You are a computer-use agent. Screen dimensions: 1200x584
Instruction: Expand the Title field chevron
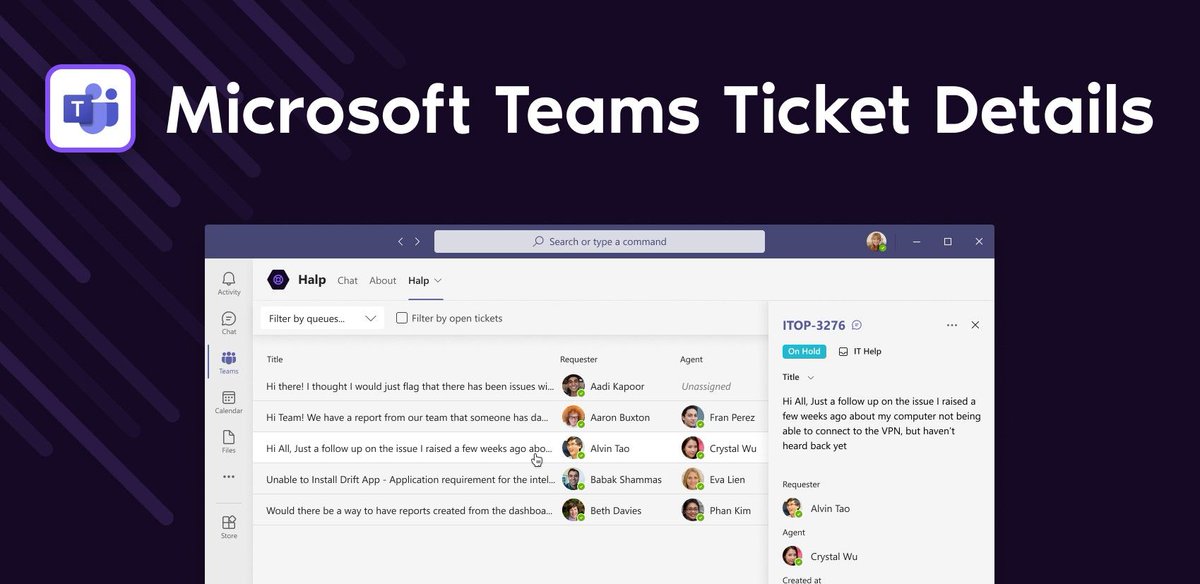pyautogui.click(x=810, y=378)
